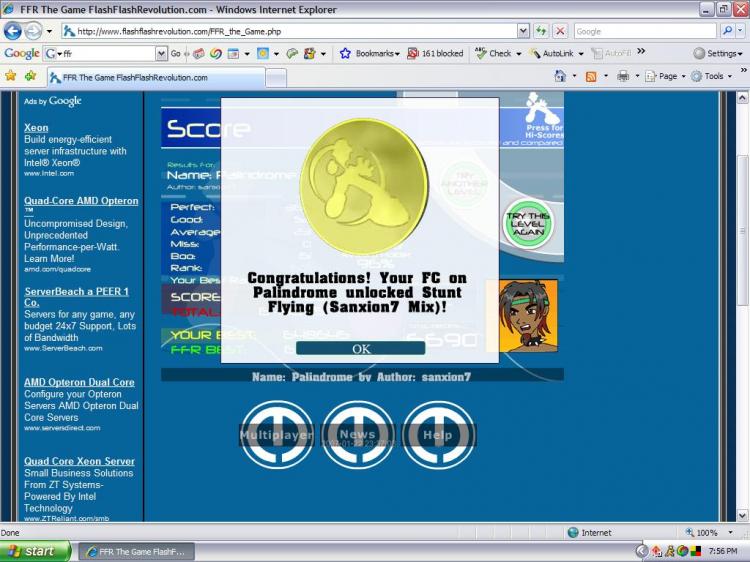Image resolution: width=750 pixels, height=562 pixels.
Task: Click the address bar URL field
Action: (x=290, y=32)
